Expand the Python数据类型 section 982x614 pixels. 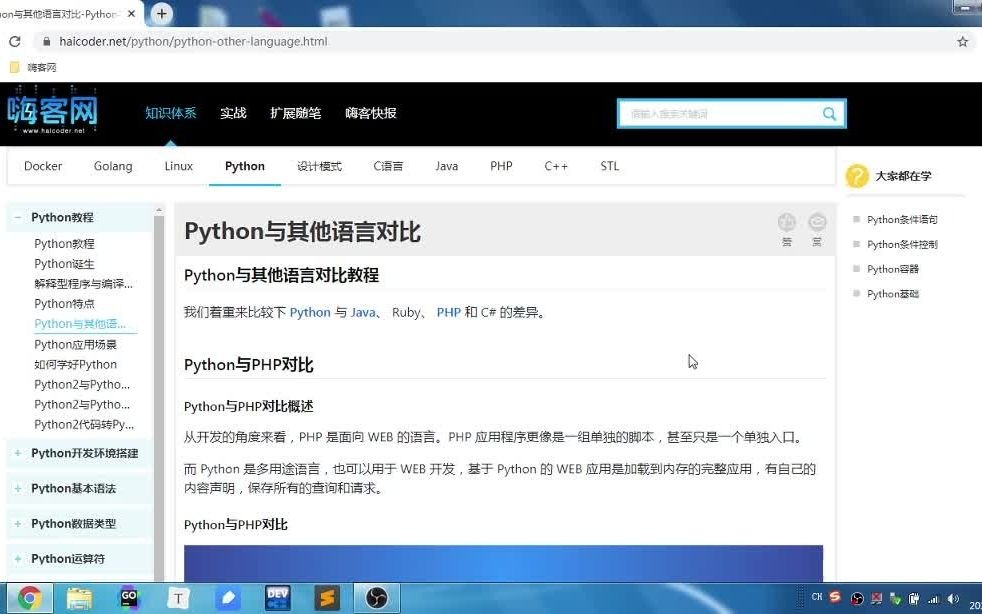point(76,523)
